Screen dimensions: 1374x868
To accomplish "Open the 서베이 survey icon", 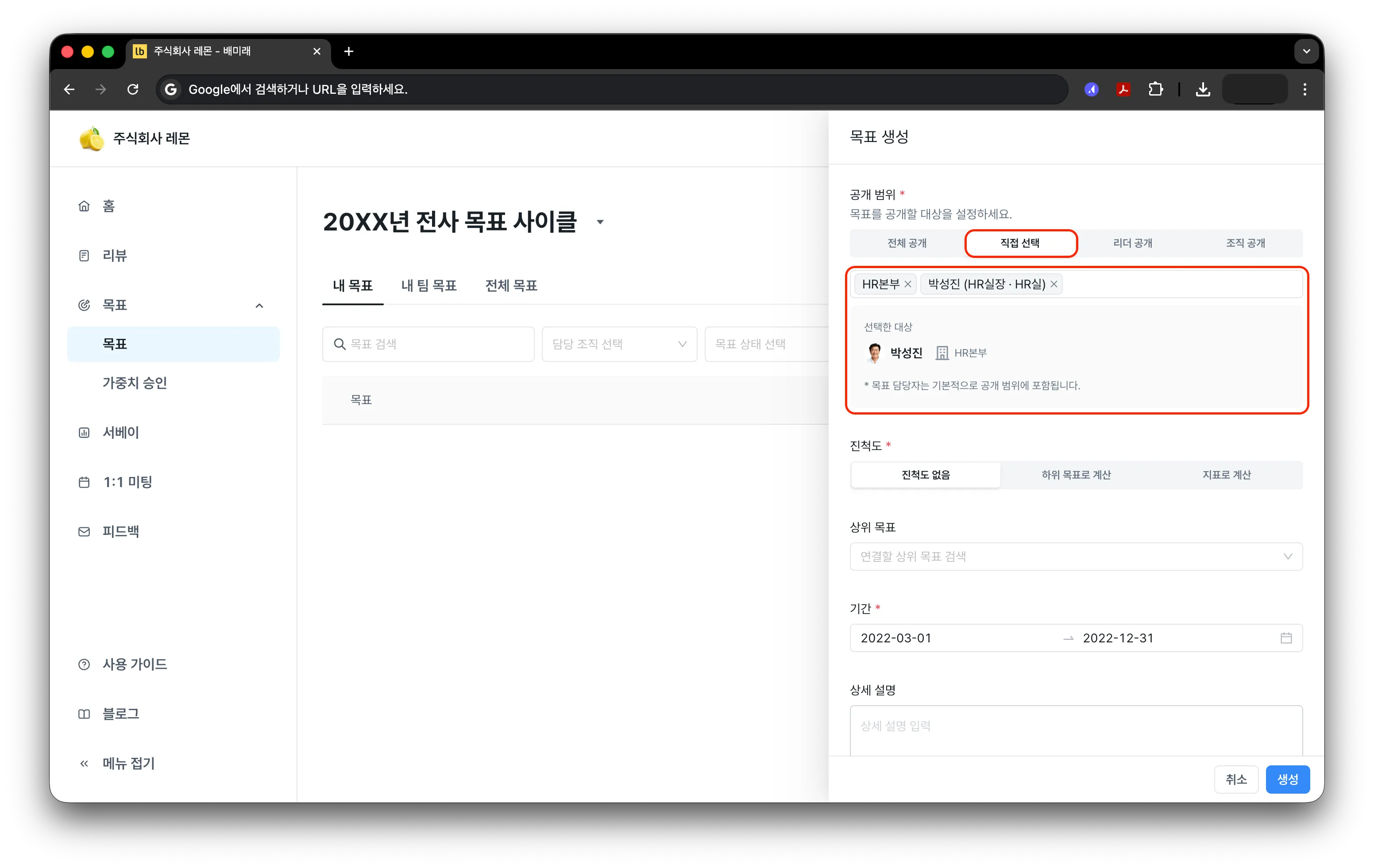I will pyautogui.click(x=84, y=432).
